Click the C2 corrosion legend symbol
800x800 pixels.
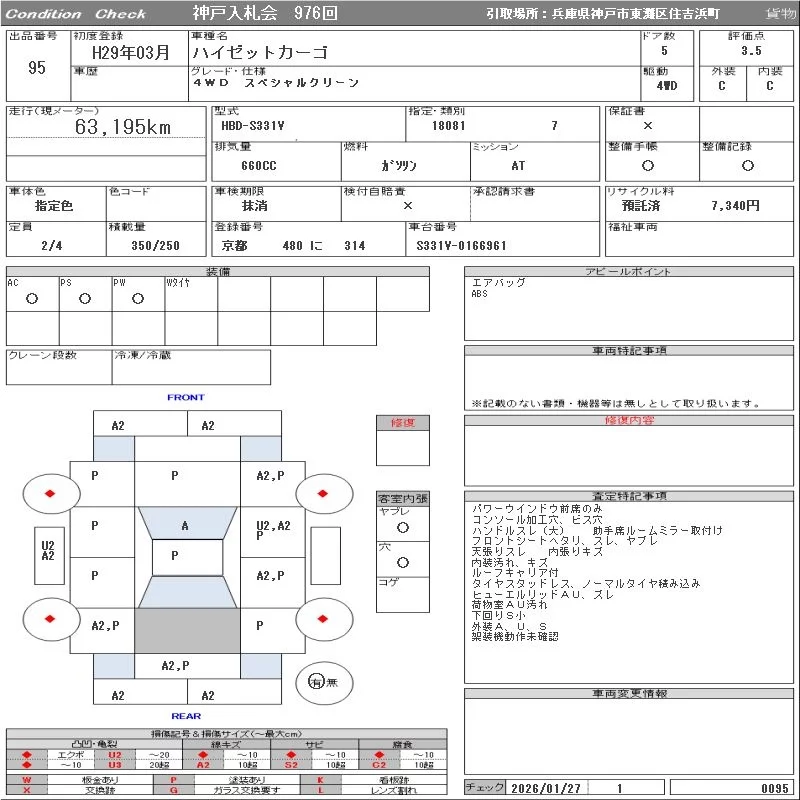coord(379,765)
